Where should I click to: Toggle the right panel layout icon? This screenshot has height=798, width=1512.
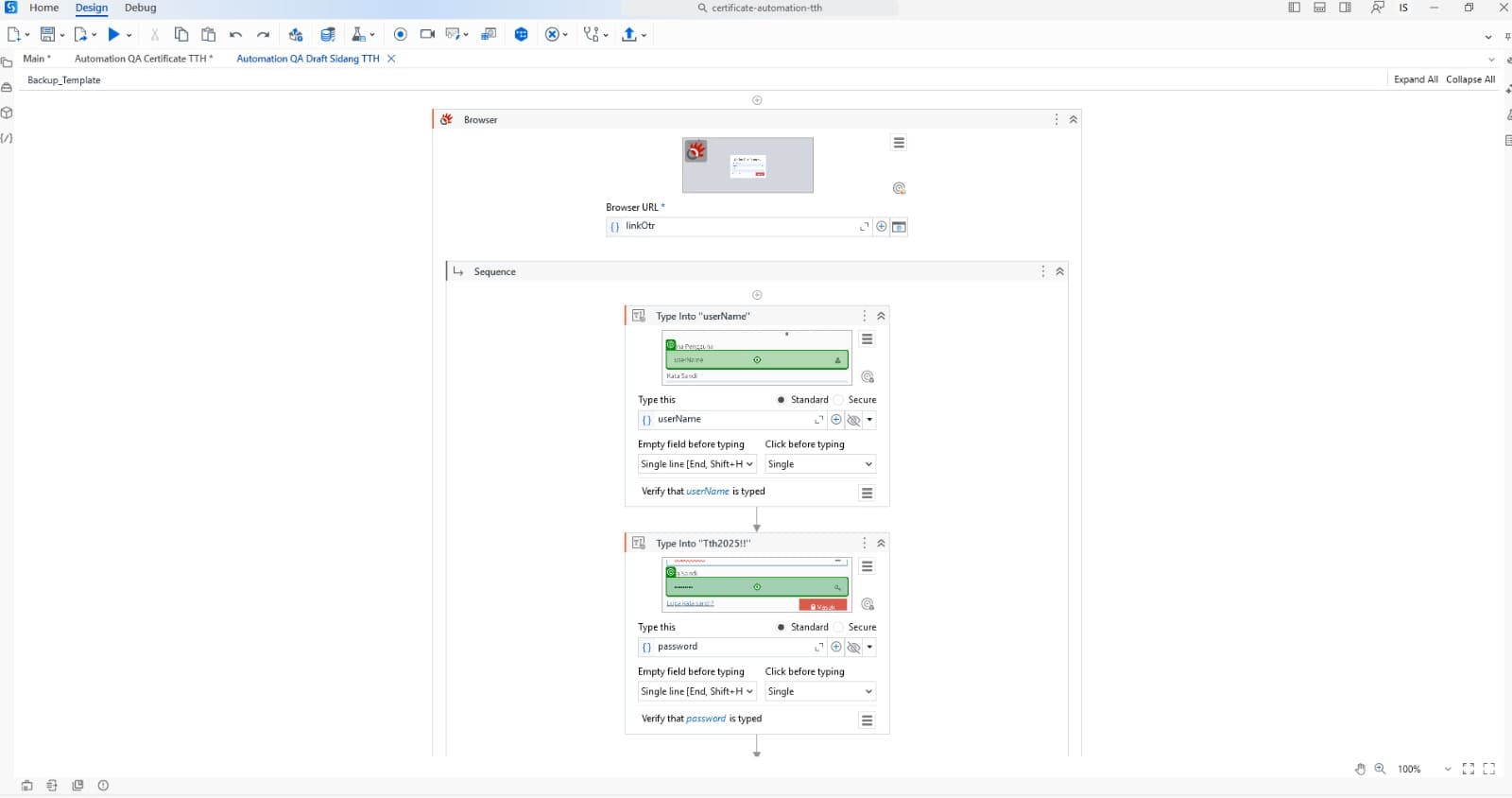1346,8
